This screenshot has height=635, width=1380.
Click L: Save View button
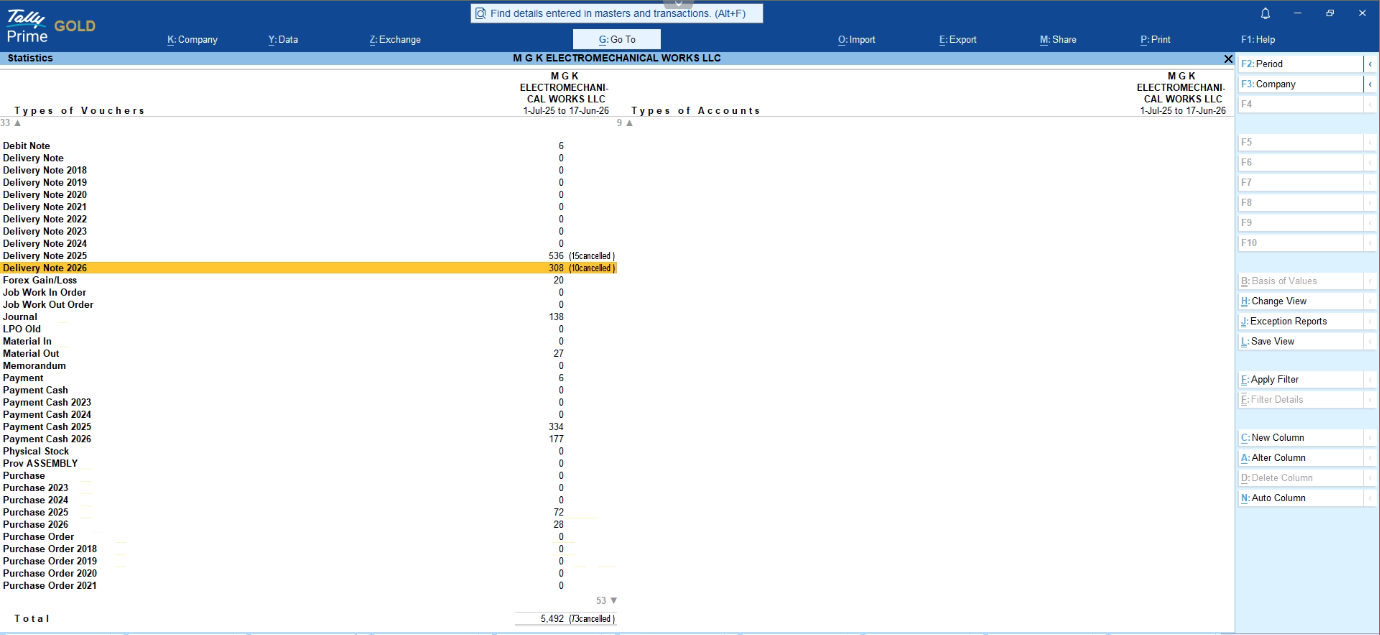pyautogui.click(x=1300, y=341)
